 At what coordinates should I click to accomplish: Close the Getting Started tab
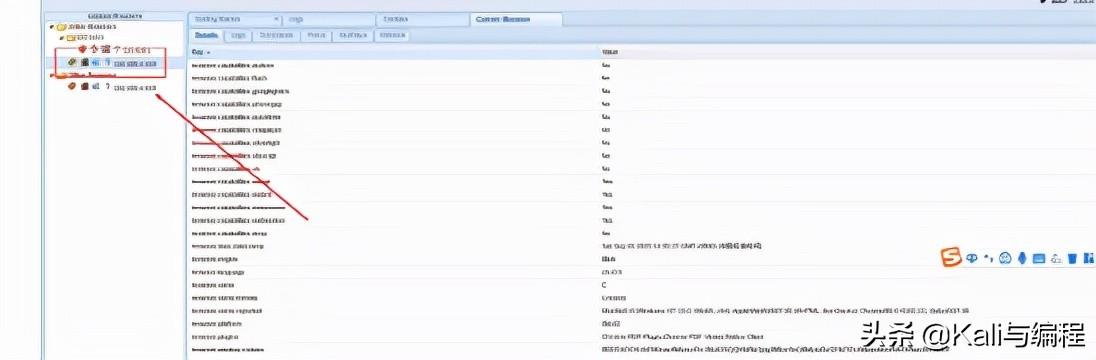pyautogui.click(x=275, y=20)
